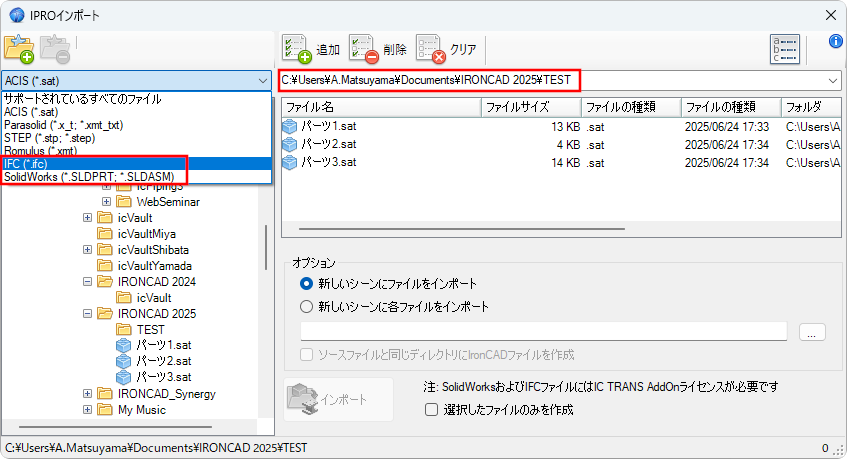Click the パーツ2.sat cube icon in file list
Screen dimensions: 847x459
pyautogui.click(x=290, y=144)
